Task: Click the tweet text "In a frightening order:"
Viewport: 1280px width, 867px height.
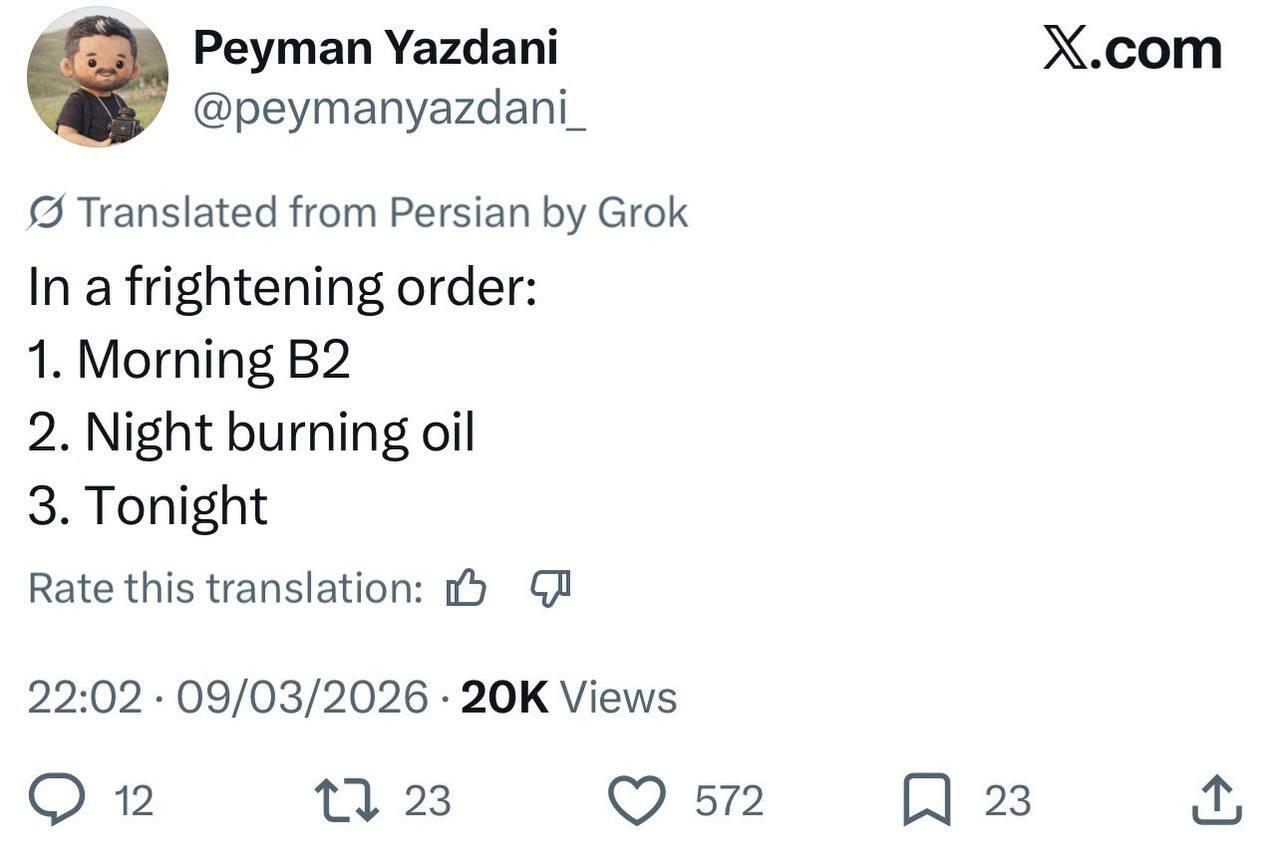Action: 283,287
